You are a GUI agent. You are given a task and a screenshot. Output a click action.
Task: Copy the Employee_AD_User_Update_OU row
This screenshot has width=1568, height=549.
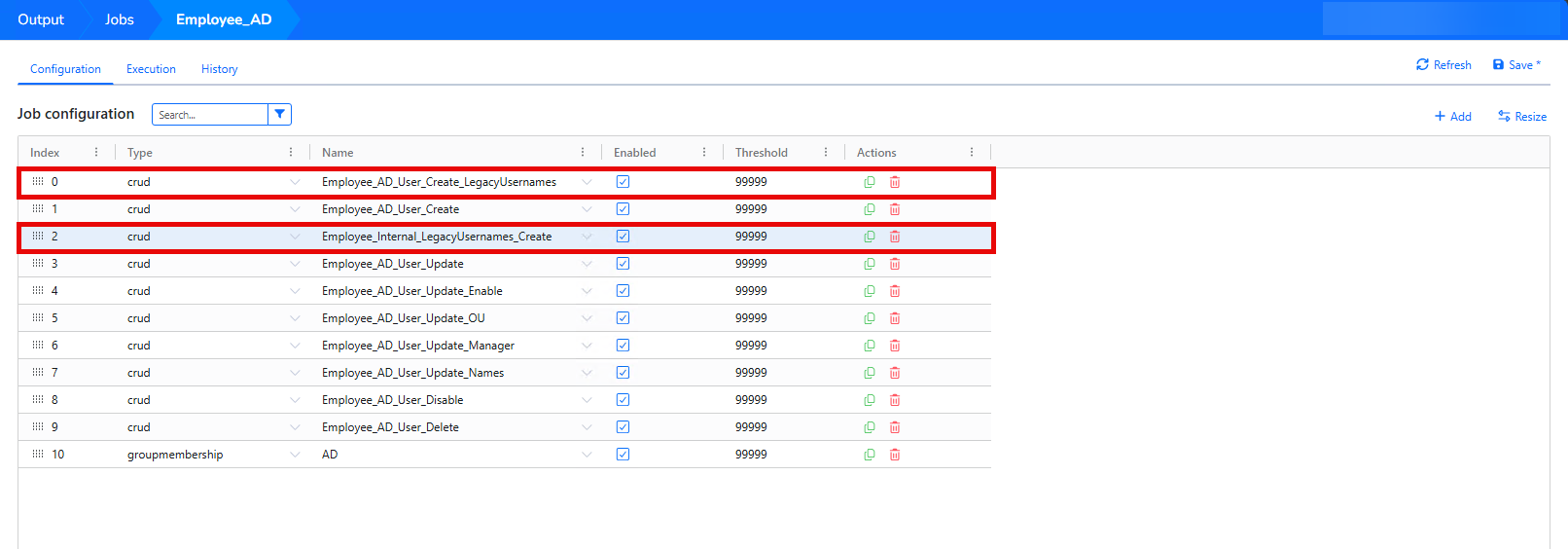tap(870, 318)
